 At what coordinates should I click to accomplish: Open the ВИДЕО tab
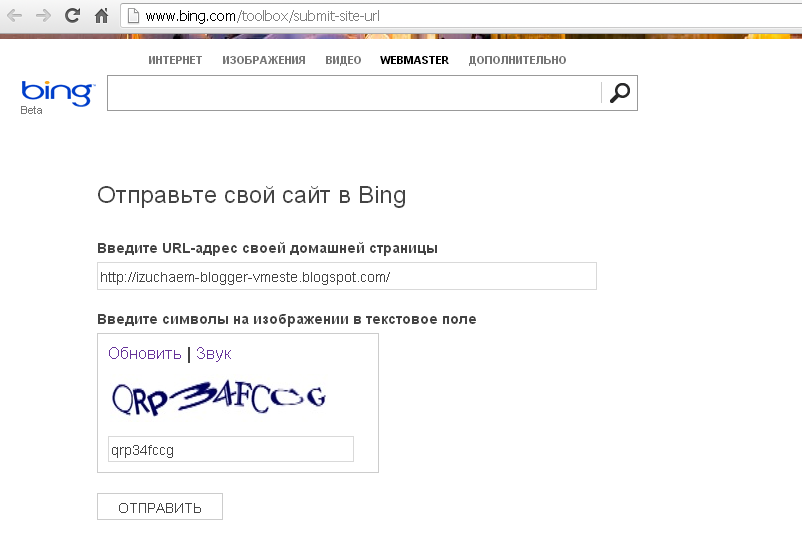coord(343,60)
